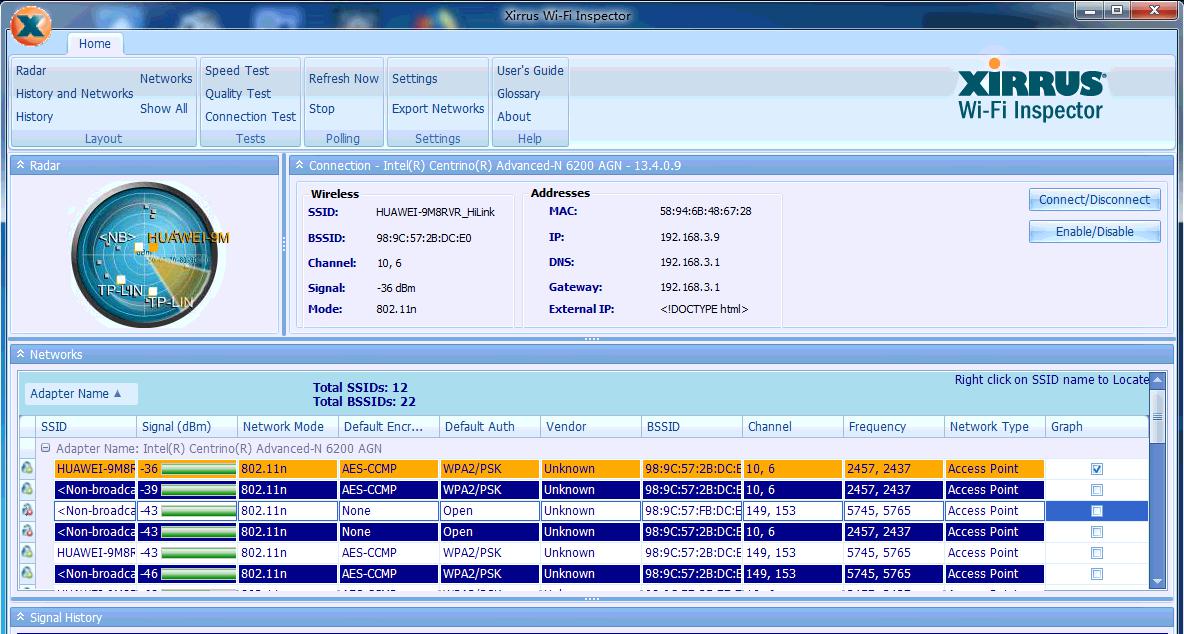1184x634 pixels.
Task: Toggle Graph checkbox for the Open 2457, 2437 row
Action: 1096,532
